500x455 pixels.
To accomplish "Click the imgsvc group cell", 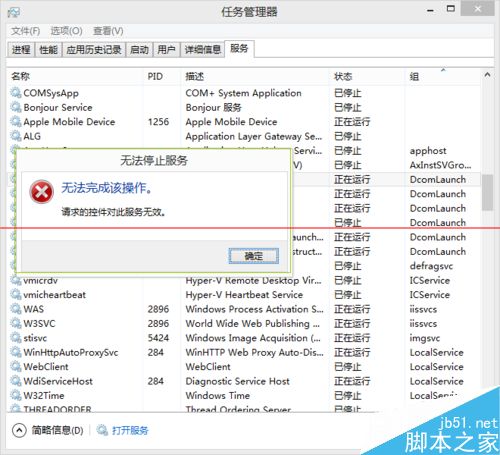I will coord(425,338).
